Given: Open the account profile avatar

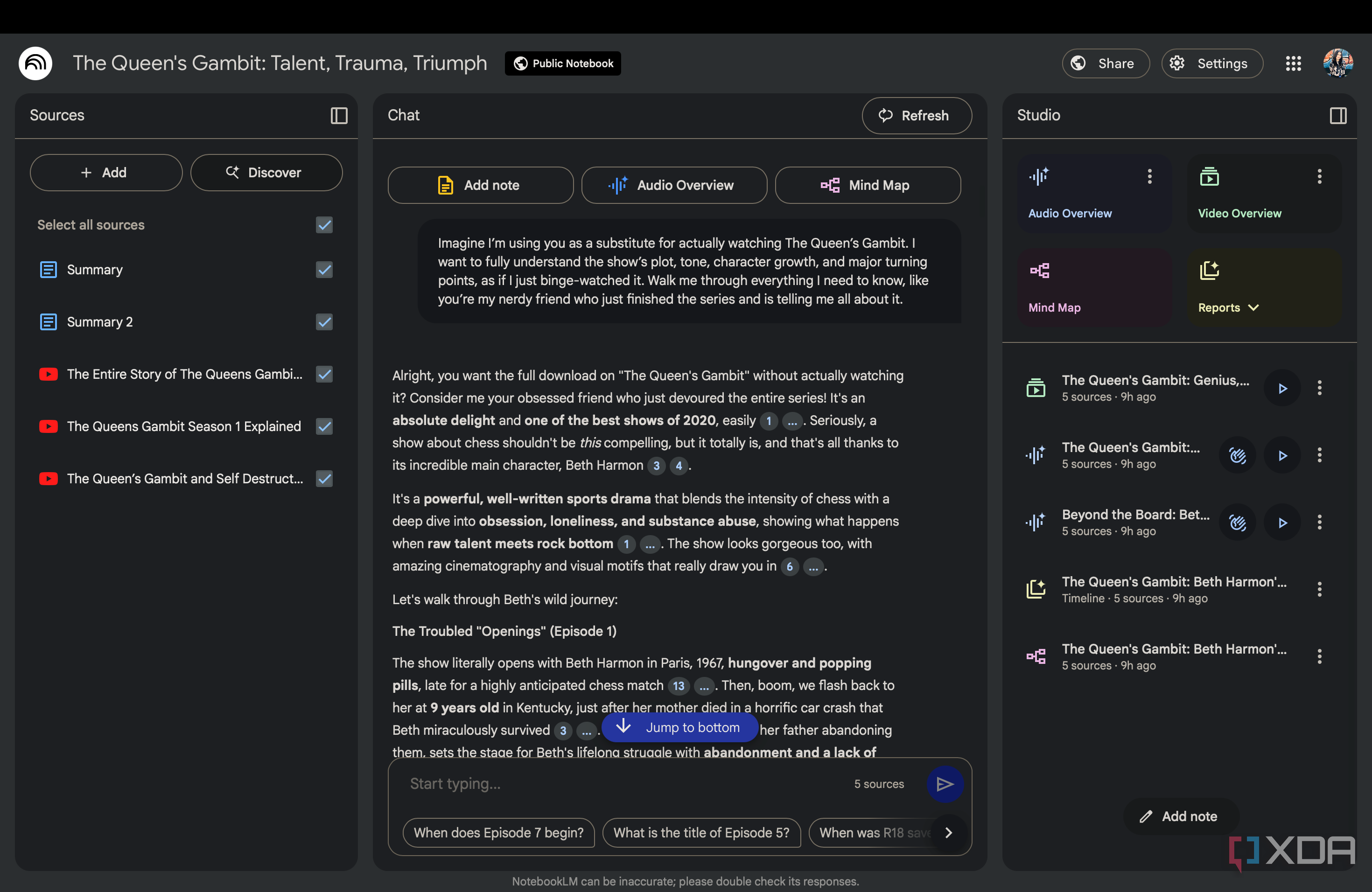Looking at the screenshot, I should tap(1338, 63).
